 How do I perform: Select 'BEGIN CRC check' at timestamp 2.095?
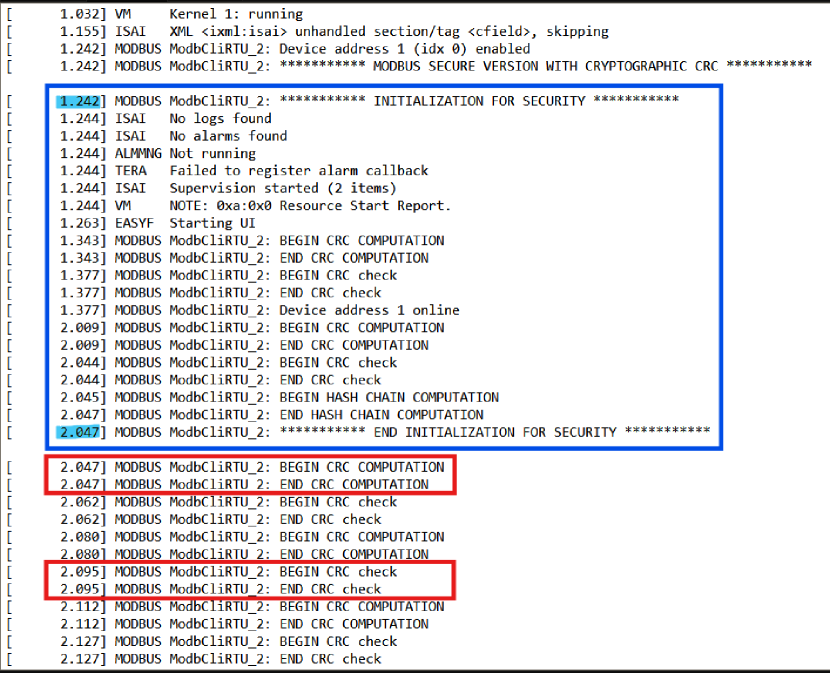(x=338, y=572)
